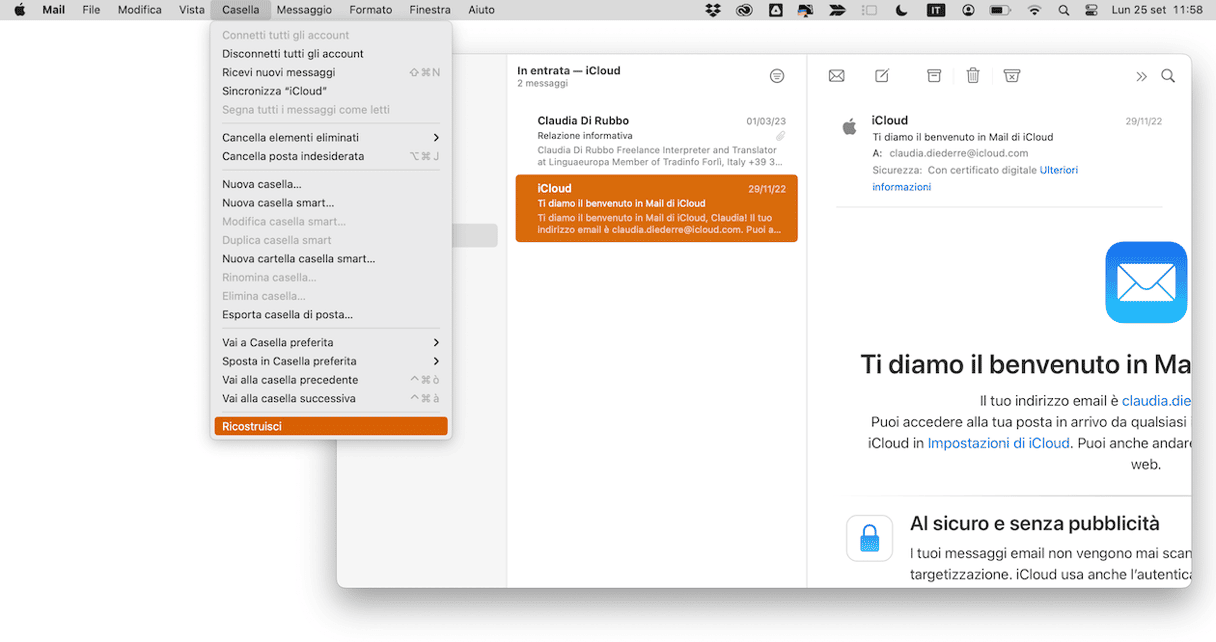Toggle Do Not Disturb moon icon

click(x=901, y=10)
